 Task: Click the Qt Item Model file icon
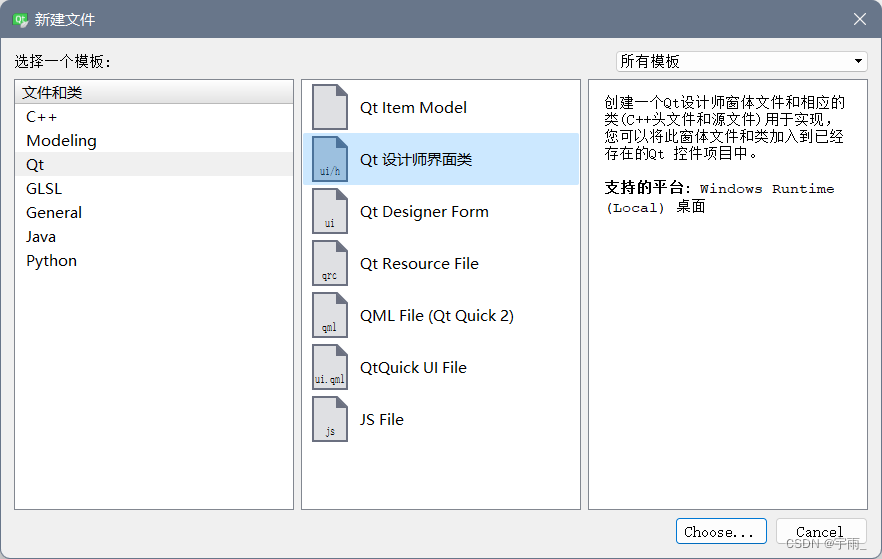[x=330, y=107]
